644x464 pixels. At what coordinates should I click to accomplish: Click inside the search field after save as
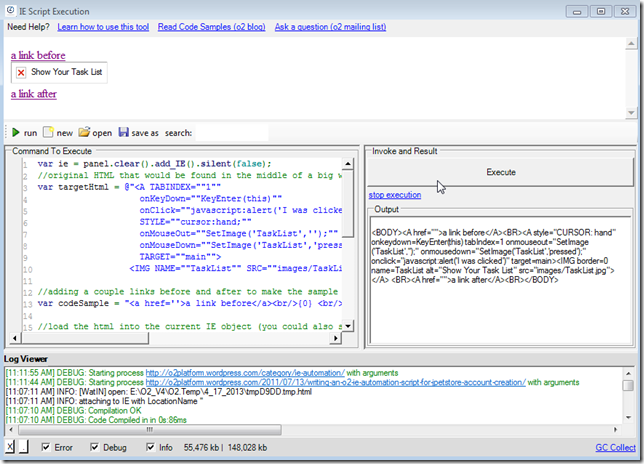230,132
